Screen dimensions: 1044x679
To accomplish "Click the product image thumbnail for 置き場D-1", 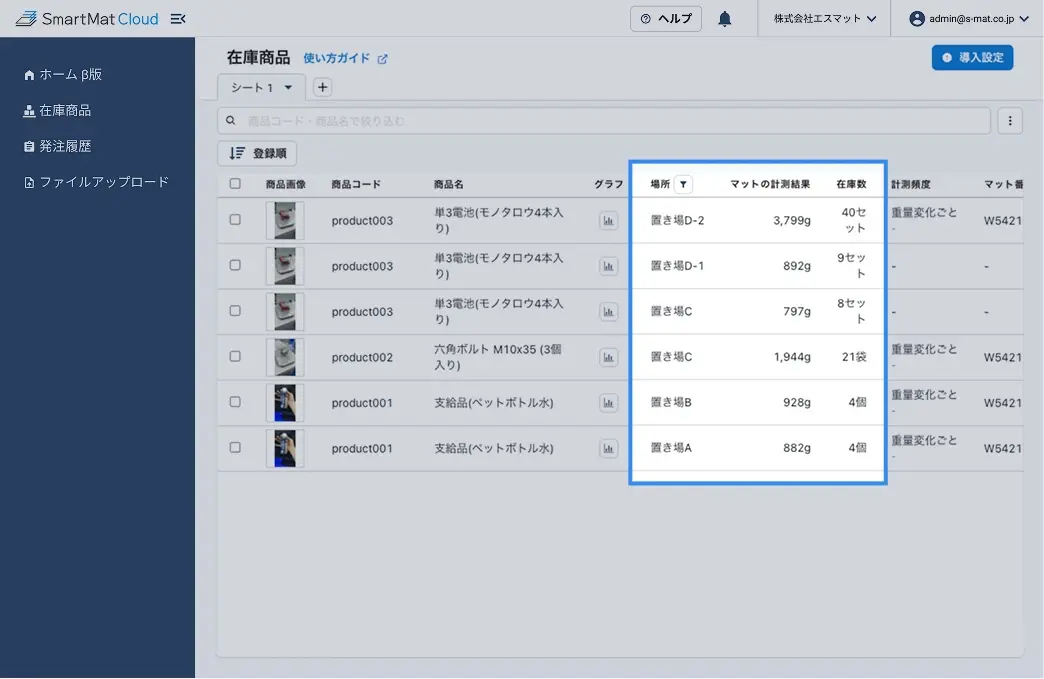I will point(285,266).
